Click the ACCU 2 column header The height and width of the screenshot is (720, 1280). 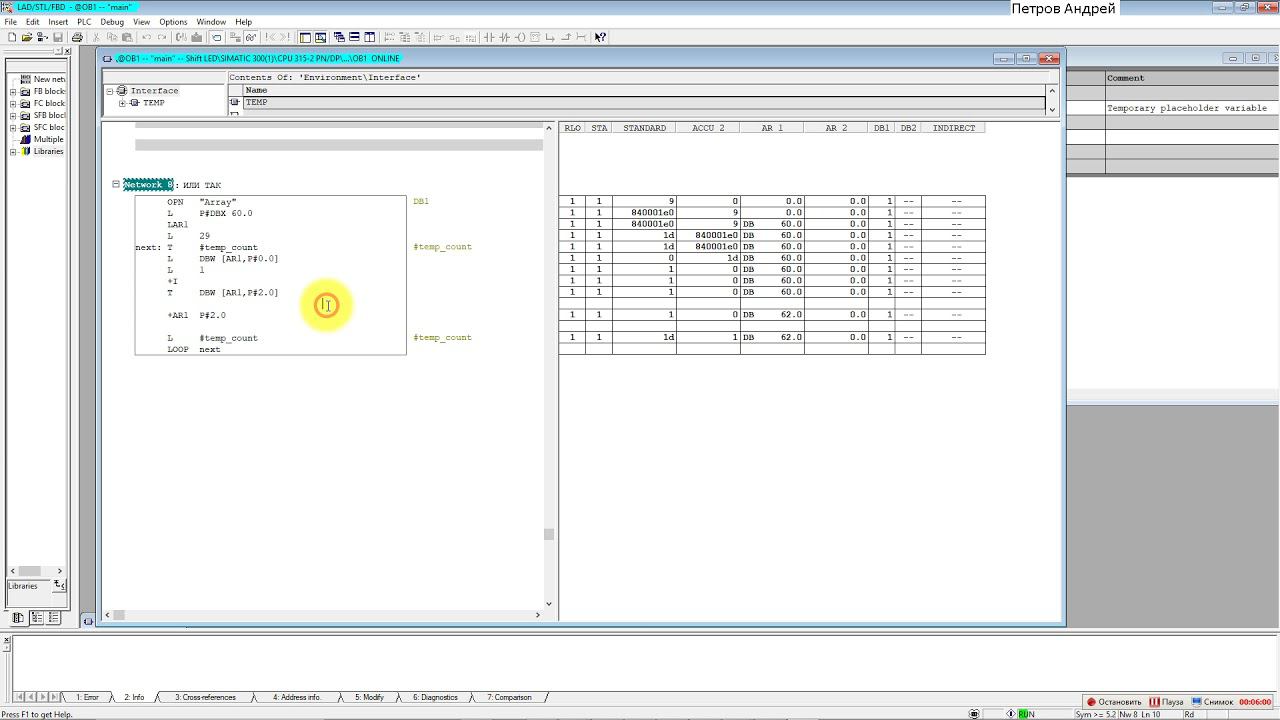[708, 128]
